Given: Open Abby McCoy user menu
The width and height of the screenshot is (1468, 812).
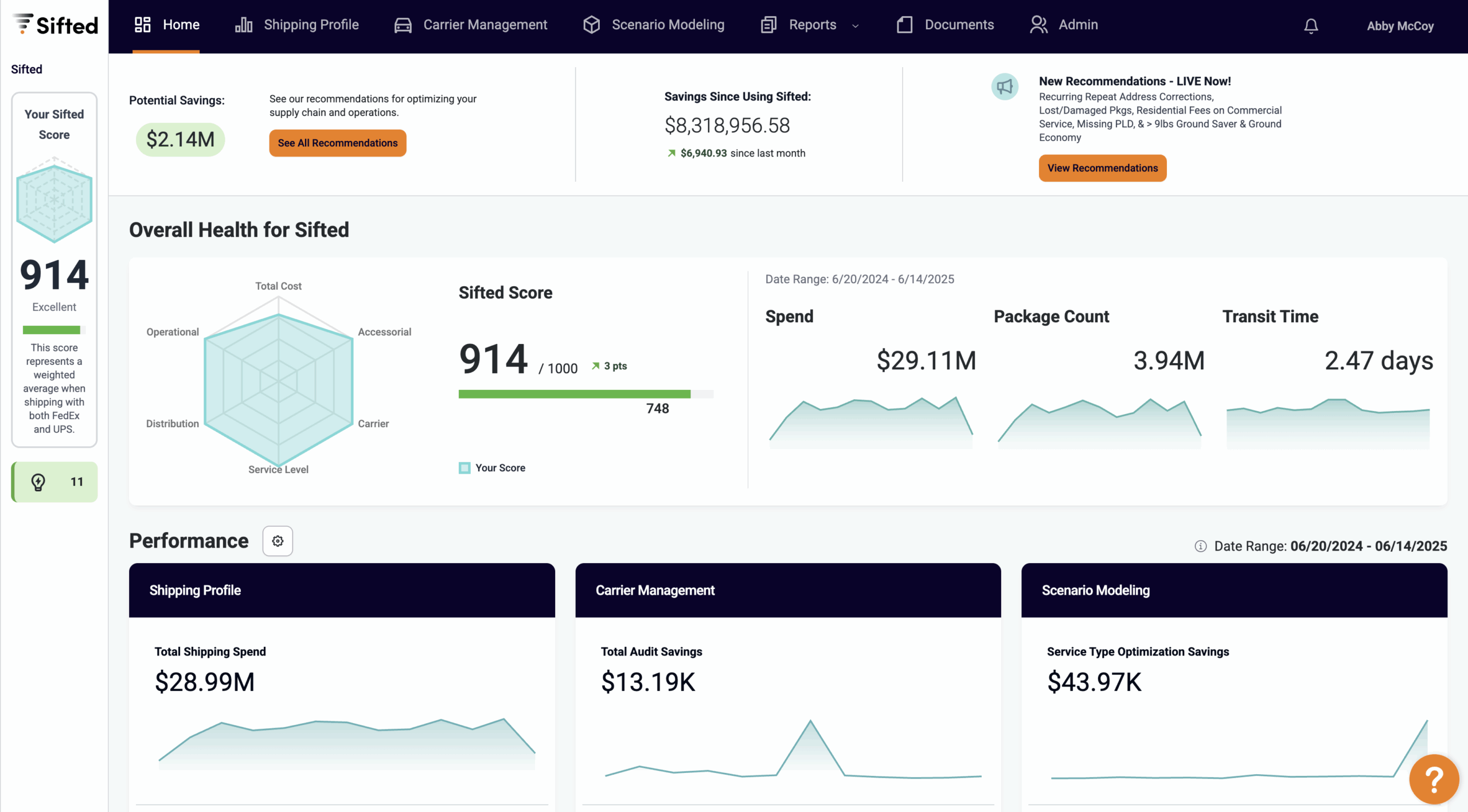Looking at the screenshot, I should (1400, 26).
